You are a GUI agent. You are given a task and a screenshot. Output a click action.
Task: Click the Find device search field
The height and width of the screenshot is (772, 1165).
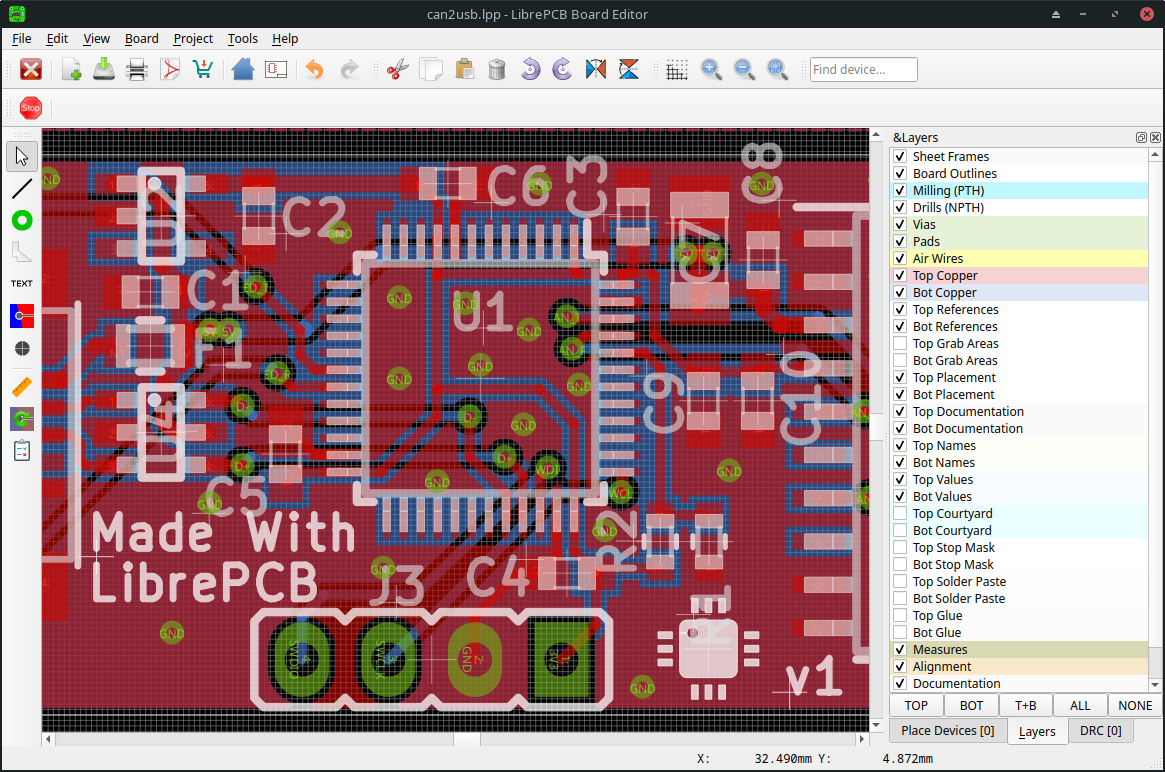(x=863, y=70)
